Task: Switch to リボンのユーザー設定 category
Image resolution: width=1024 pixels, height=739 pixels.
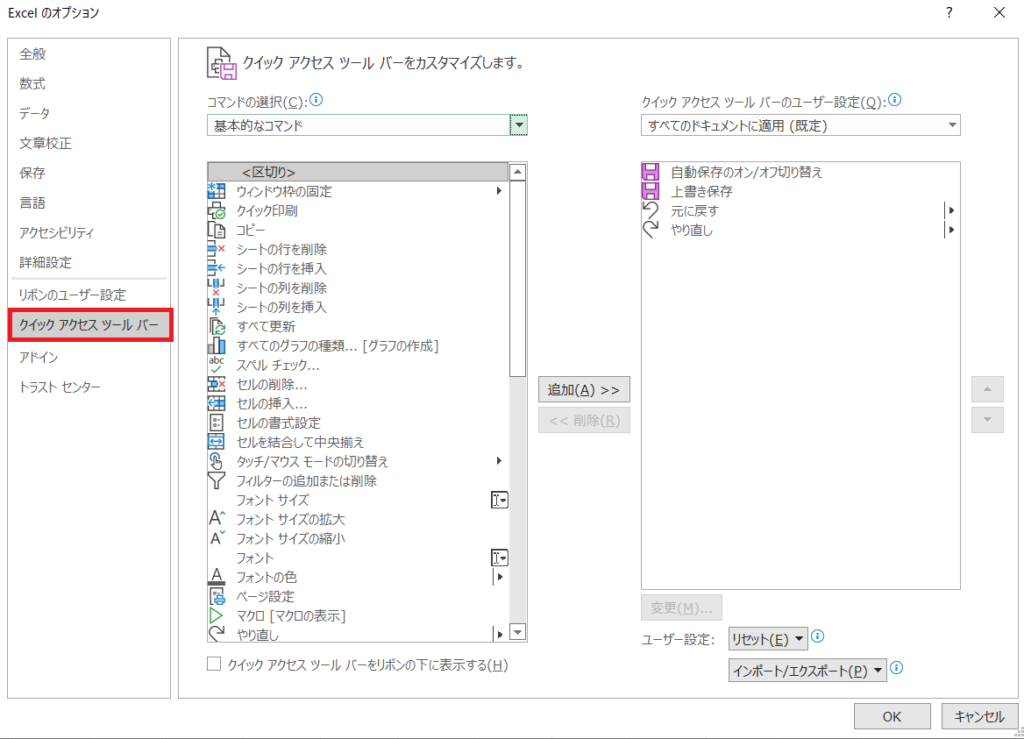Action: (73, 295)
